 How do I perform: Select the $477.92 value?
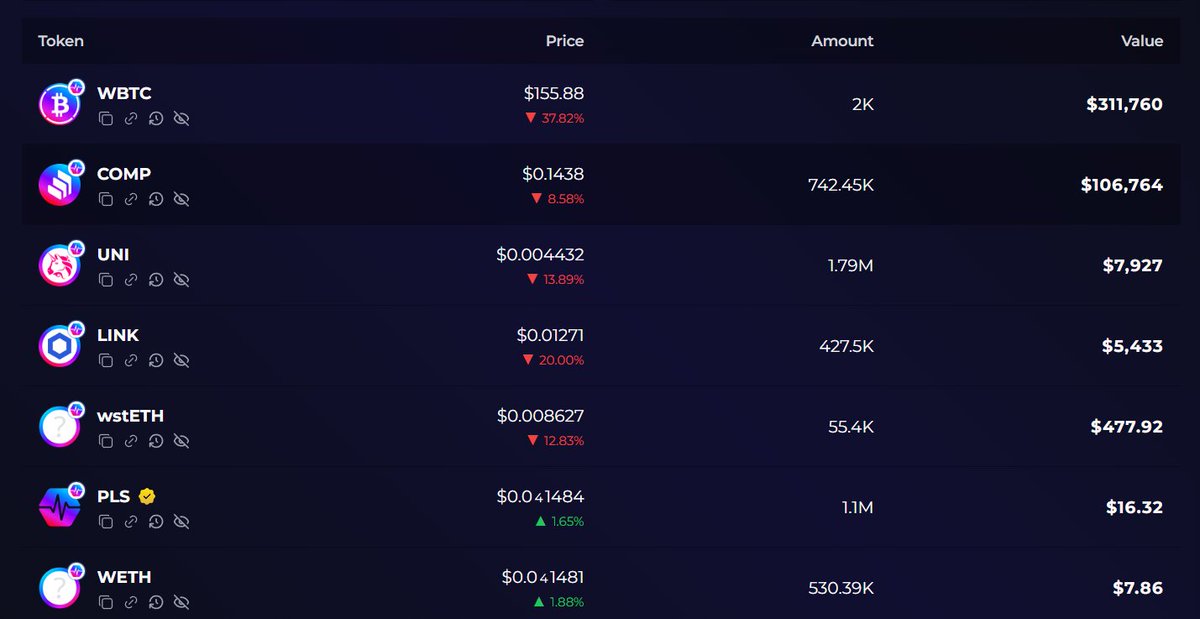1127,427
